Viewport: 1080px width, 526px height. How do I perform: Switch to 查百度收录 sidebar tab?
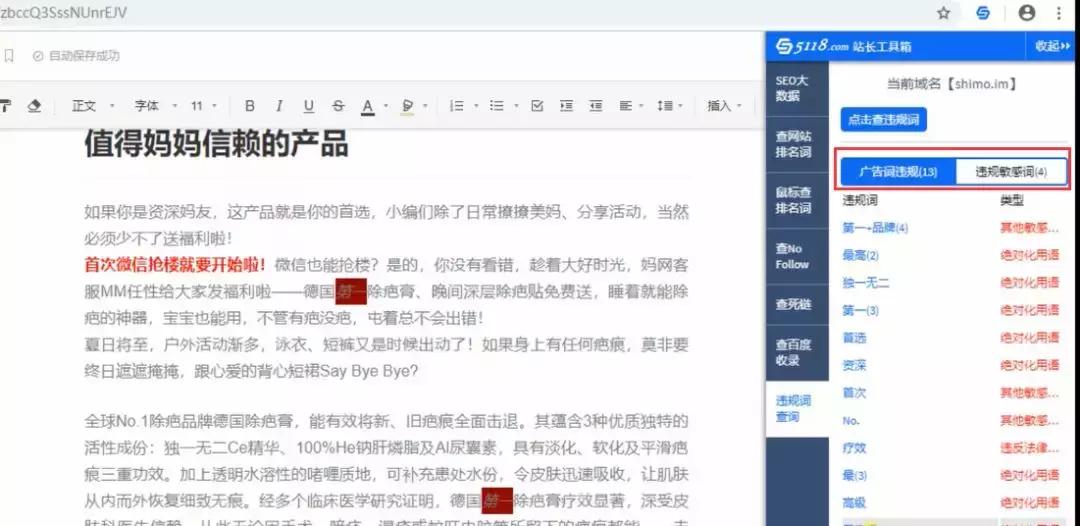[x=797, y=352]
